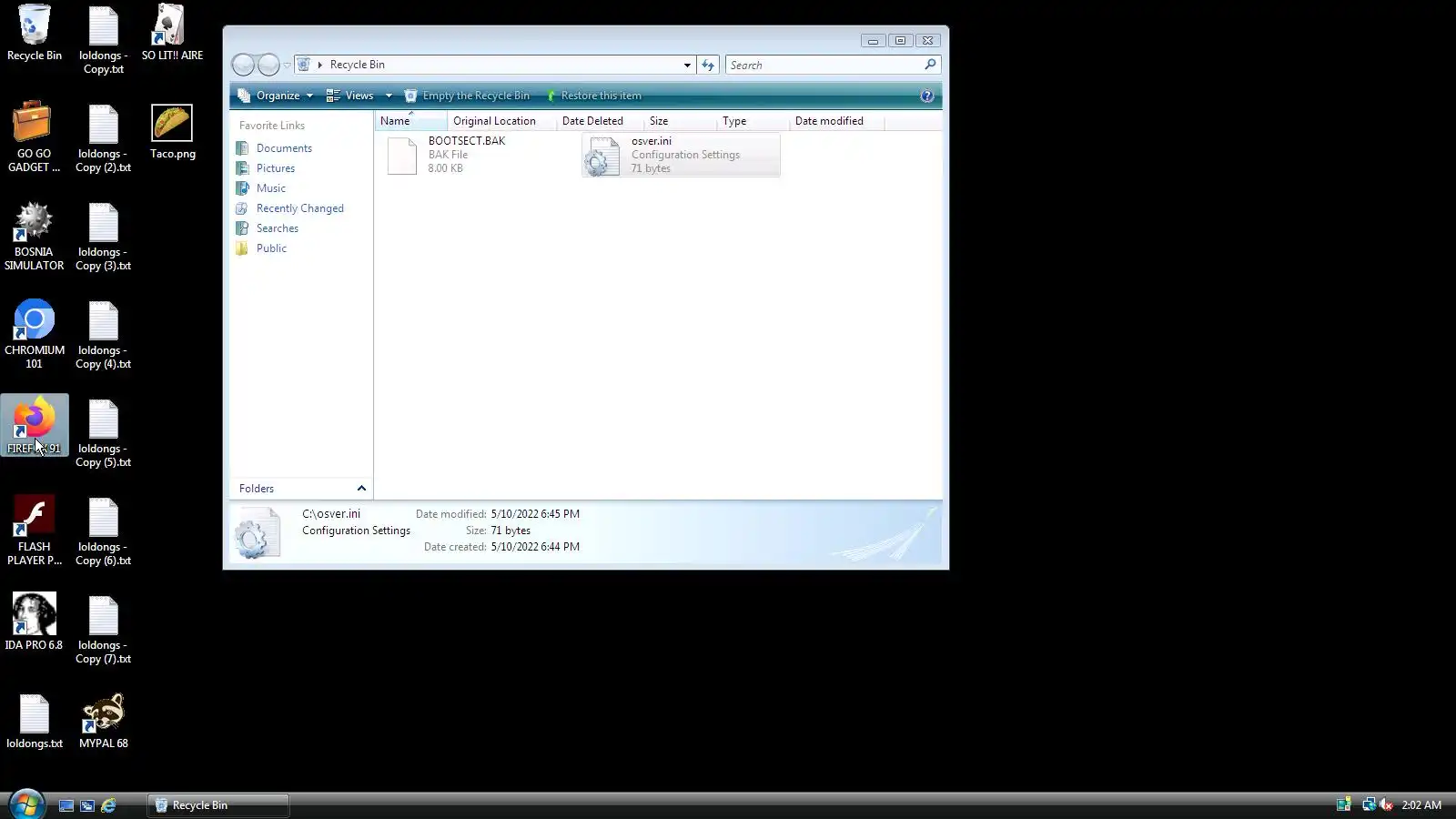The image size is (1456, 819).
Task: Click the network tray icon
Action: coord(1368,804)
